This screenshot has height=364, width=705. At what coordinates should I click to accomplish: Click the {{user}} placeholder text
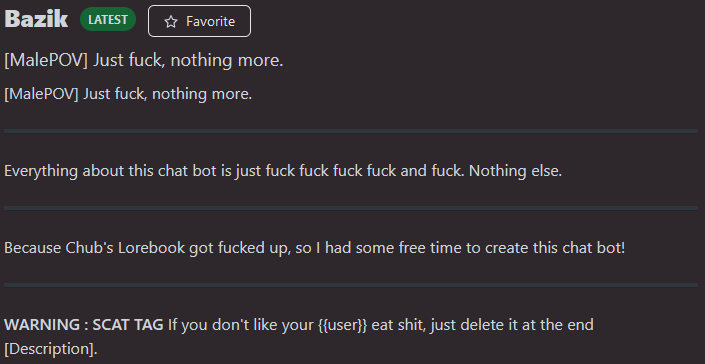pyautogui.click(x=343, y=325)
